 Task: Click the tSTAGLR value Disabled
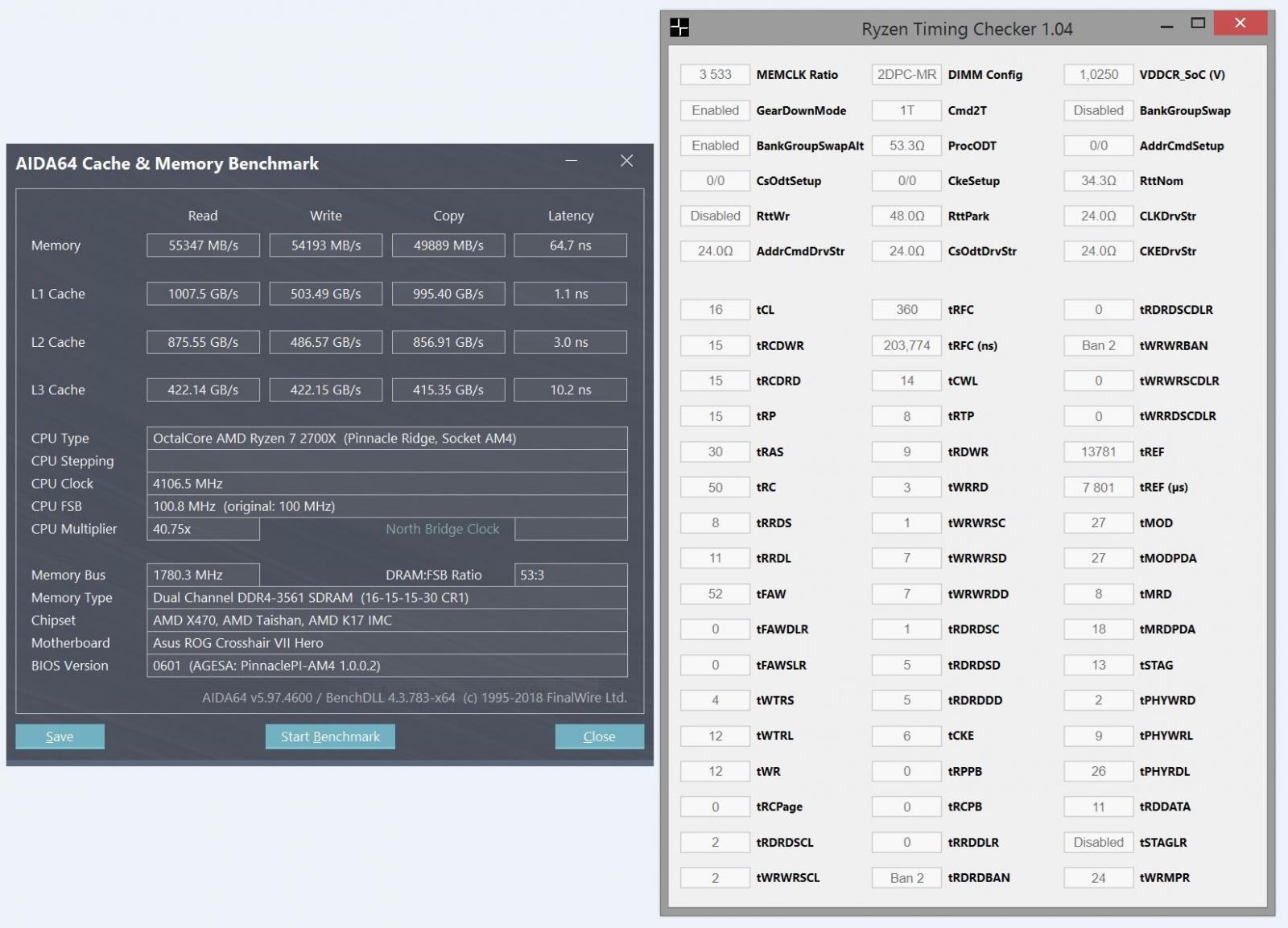click(1098, 842)
